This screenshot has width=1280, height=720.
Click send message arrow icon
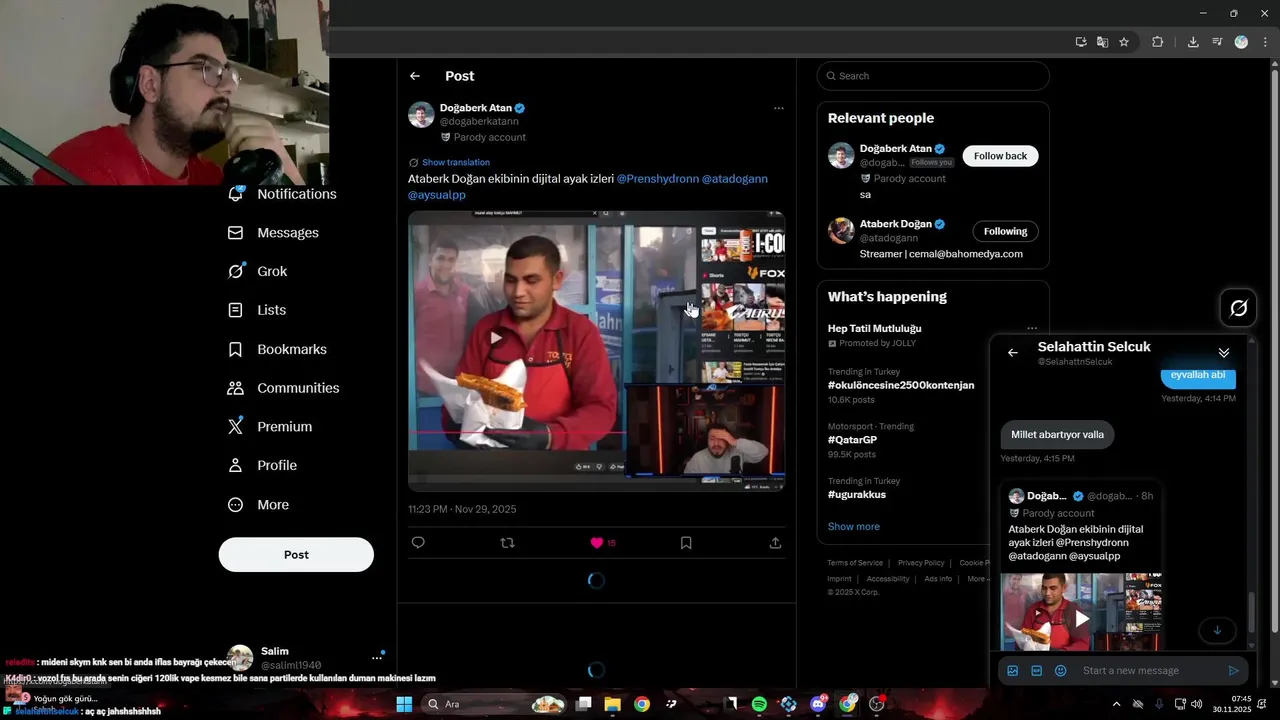click(x=1233, y=671)
